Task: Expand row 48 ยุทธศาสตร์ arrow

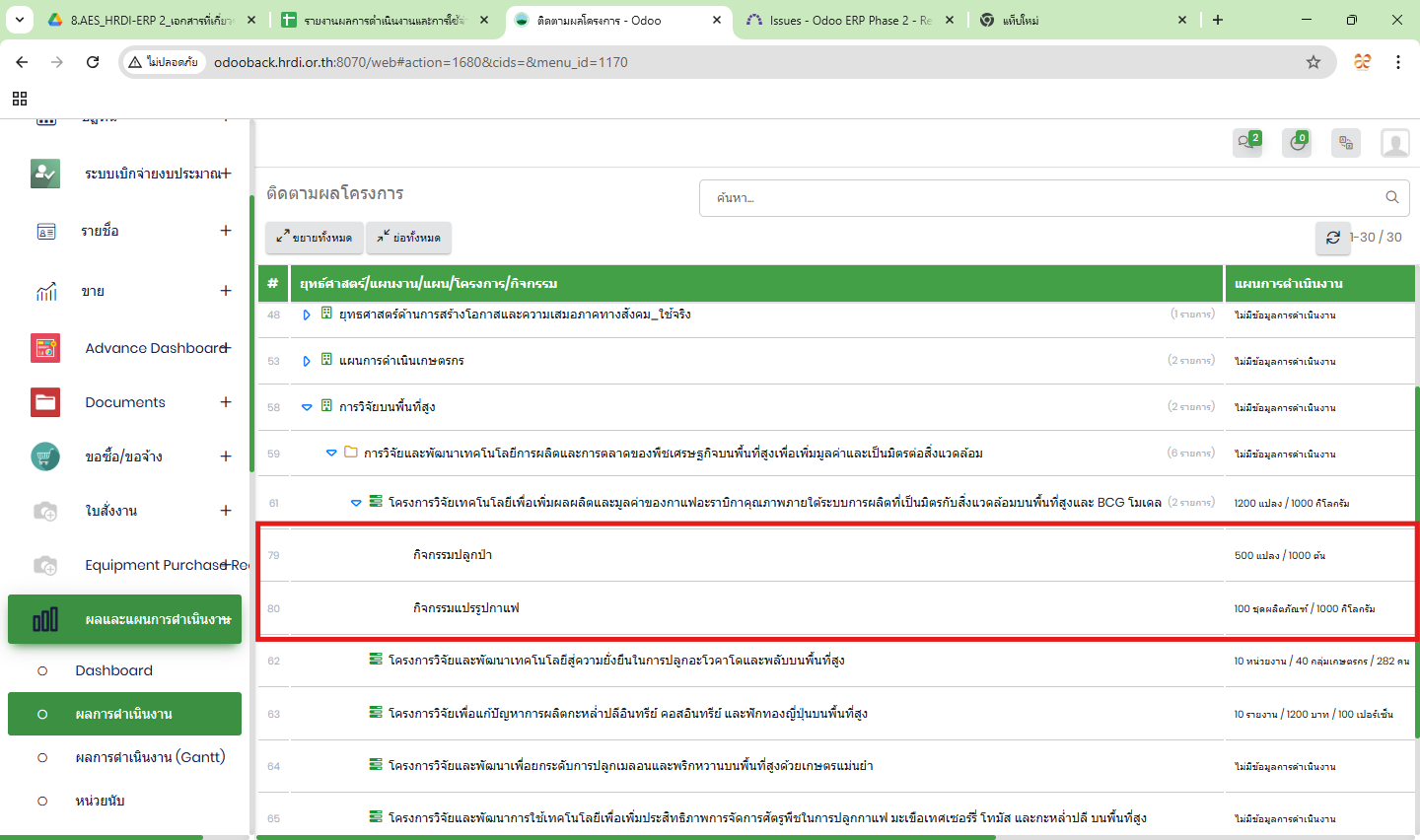Action: coord(307,315)
